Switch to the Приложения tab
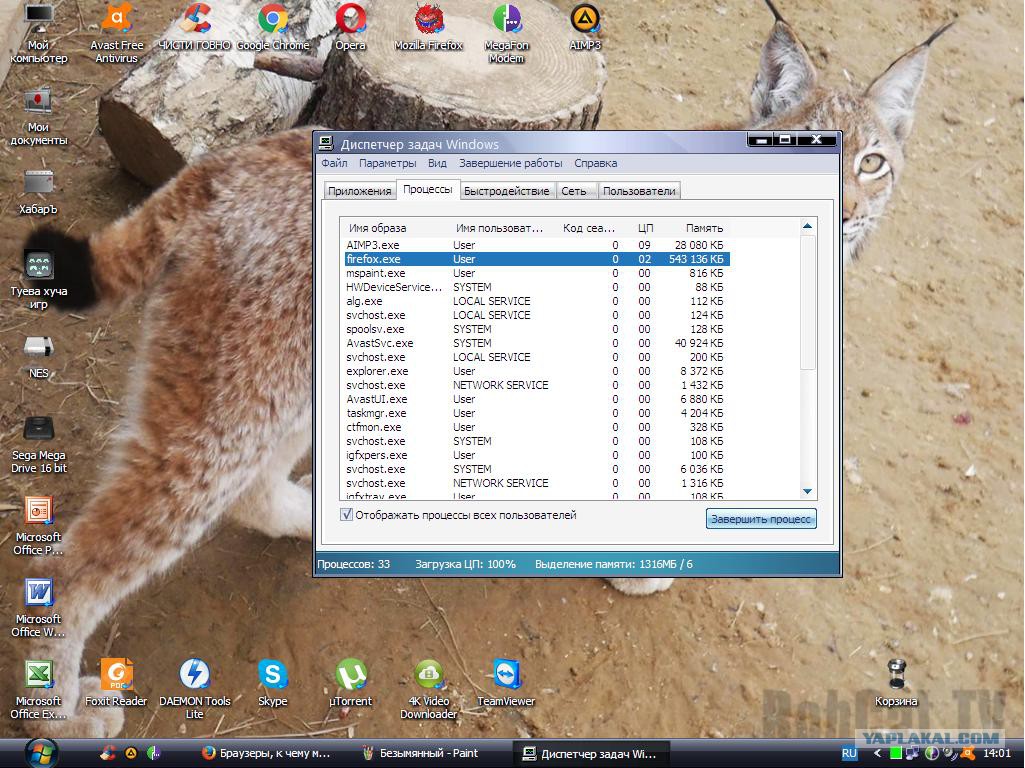 coord(360,191)
